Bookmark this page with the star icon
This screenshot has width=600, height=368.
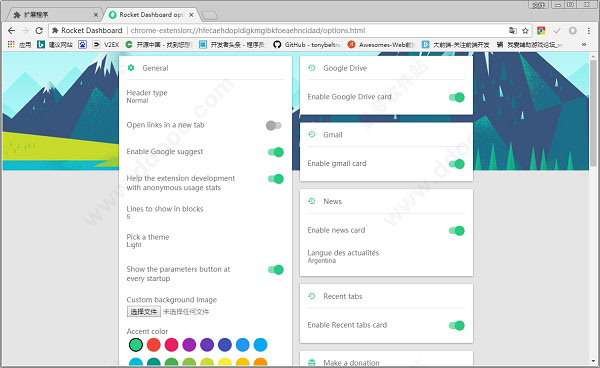coord(525,31)
